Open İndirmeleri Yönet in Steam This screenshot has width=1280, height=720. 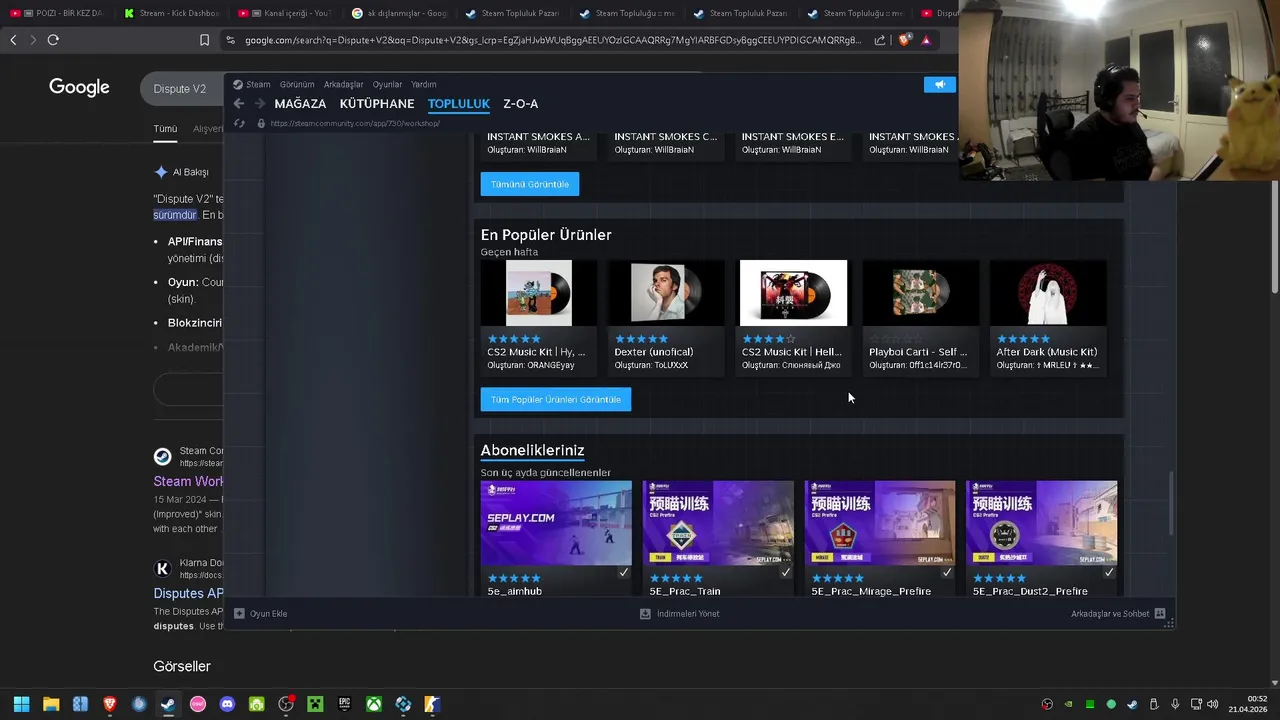(x=679, y=613)
